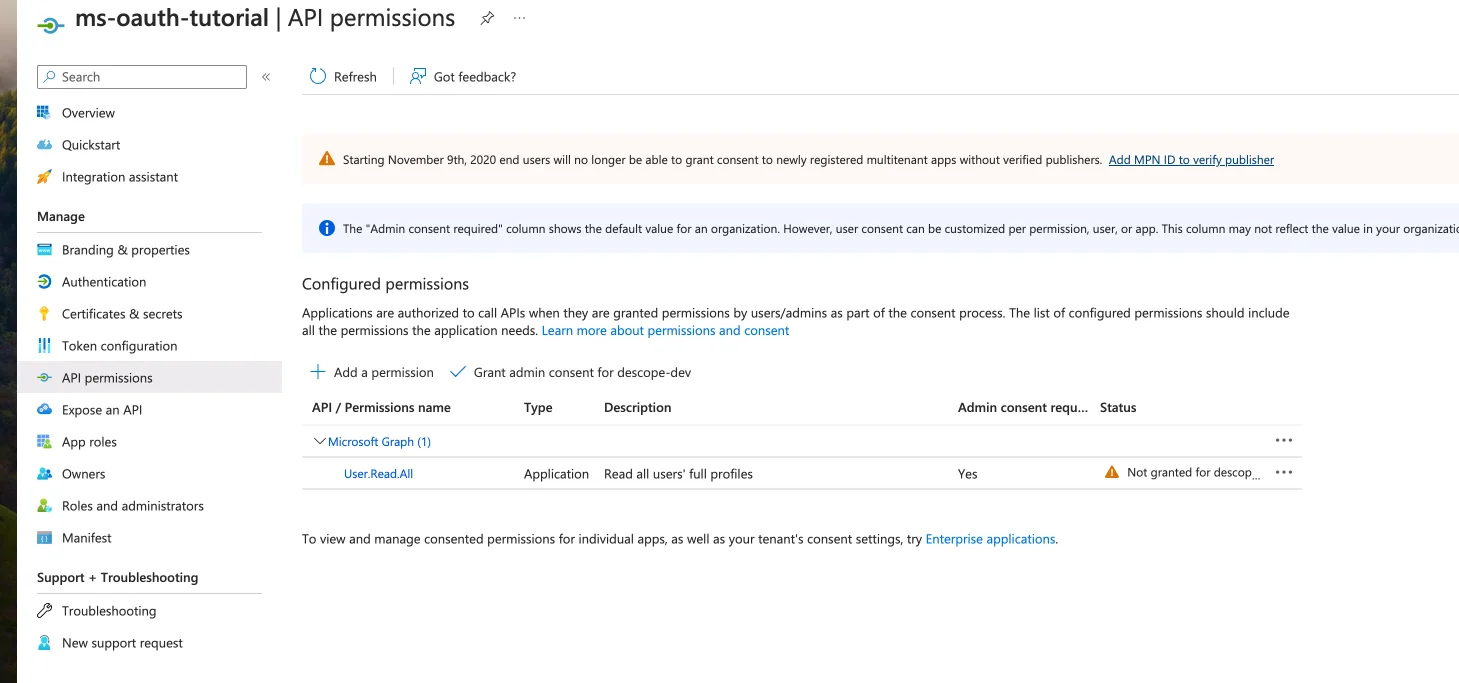Click the Manifest icon

point(44,538)
